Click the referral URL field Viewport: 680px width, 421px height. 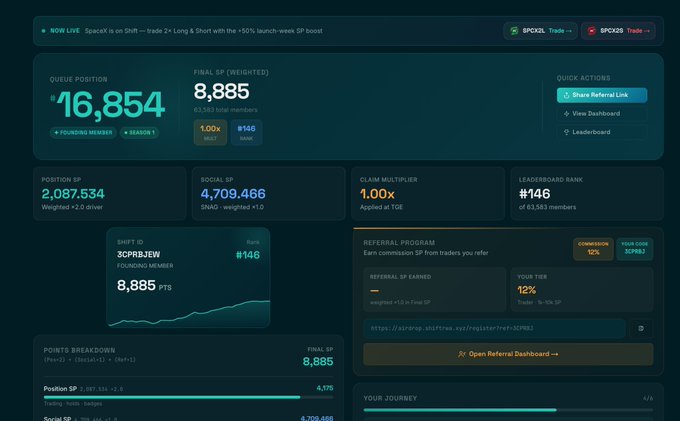click(x=494, y=328)
